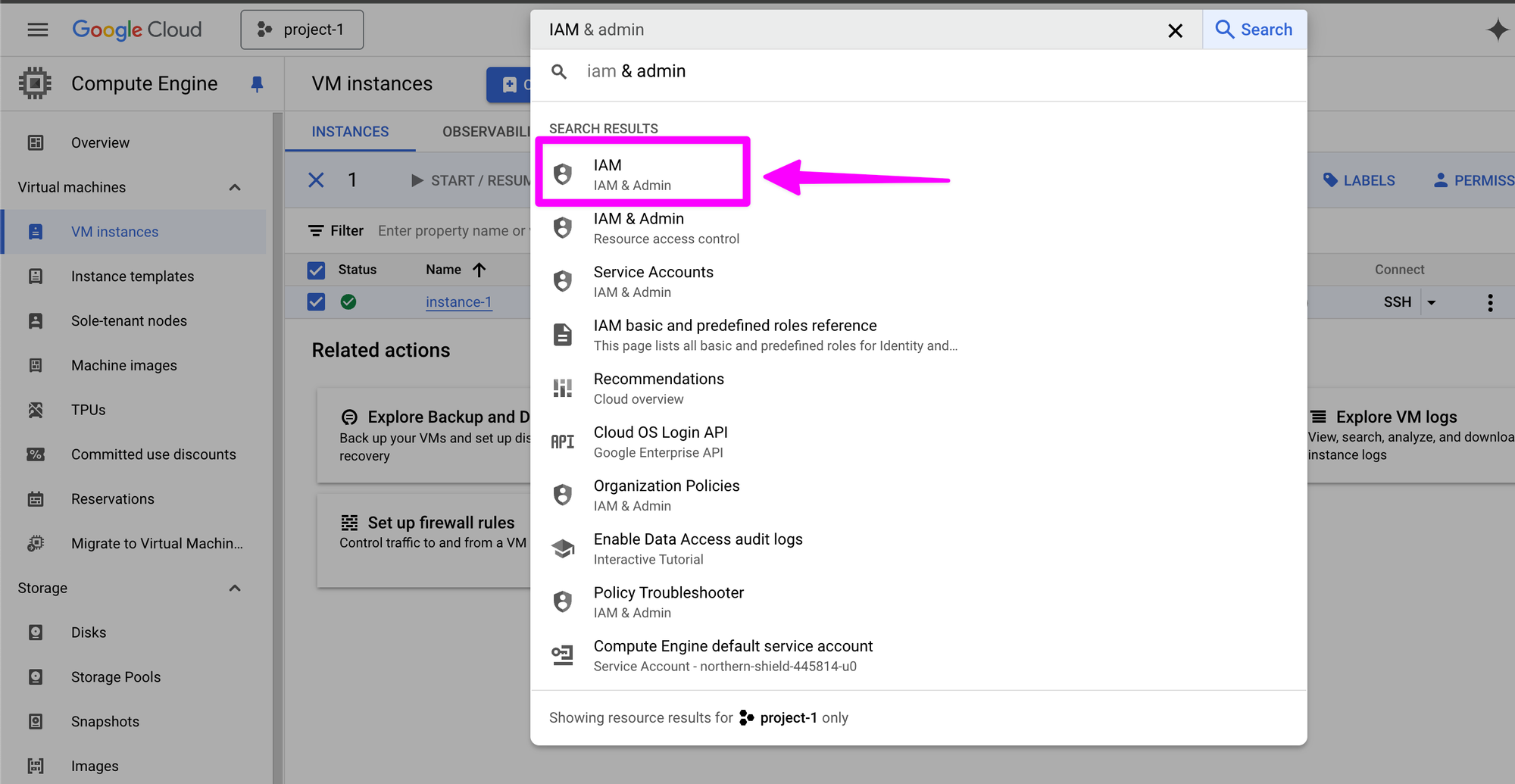Click the Sole-tenant nodes icon
The height and width of the screenshot is (784, 1515).
pyautogui.click(x=36, y=320)
